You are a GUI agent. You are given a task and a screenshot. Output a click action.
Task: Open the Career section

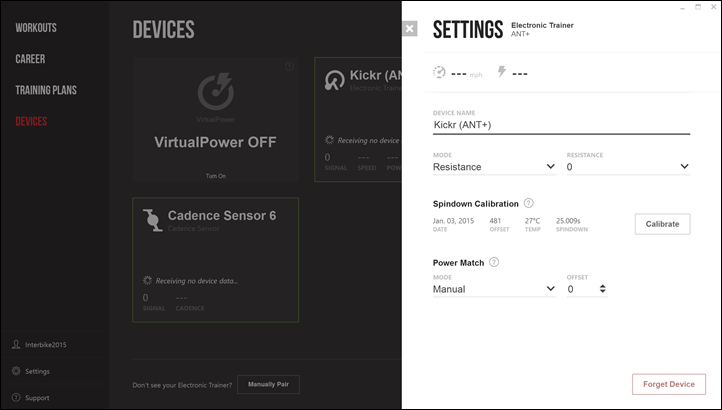(x=30, y=59)
